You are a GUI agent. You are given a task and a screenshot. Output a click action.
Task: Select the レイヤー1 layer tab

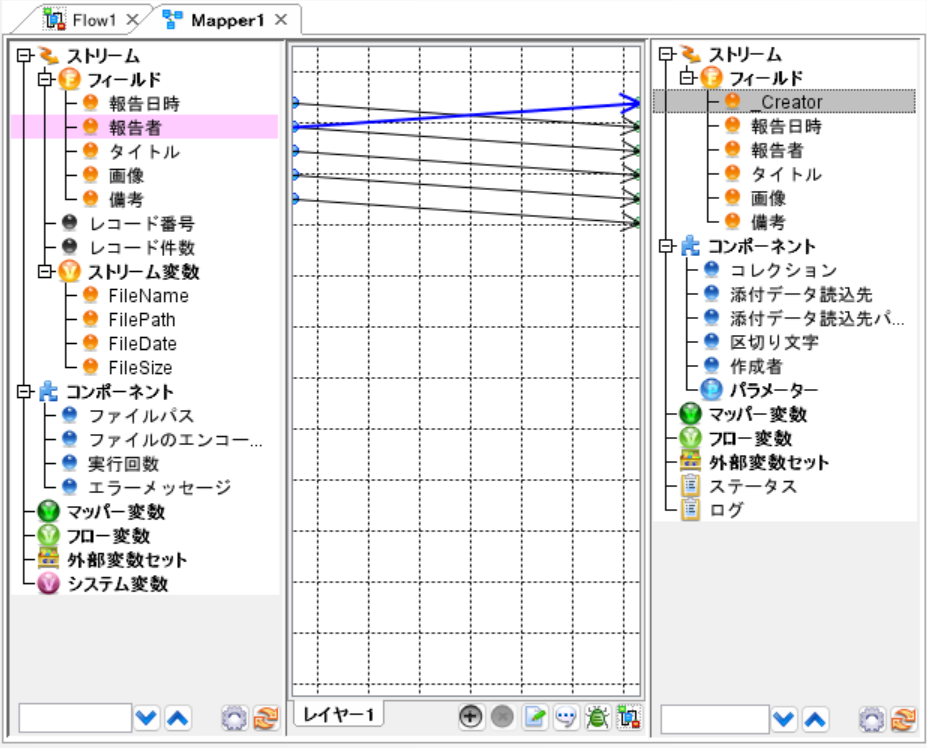tap(338, 713)
